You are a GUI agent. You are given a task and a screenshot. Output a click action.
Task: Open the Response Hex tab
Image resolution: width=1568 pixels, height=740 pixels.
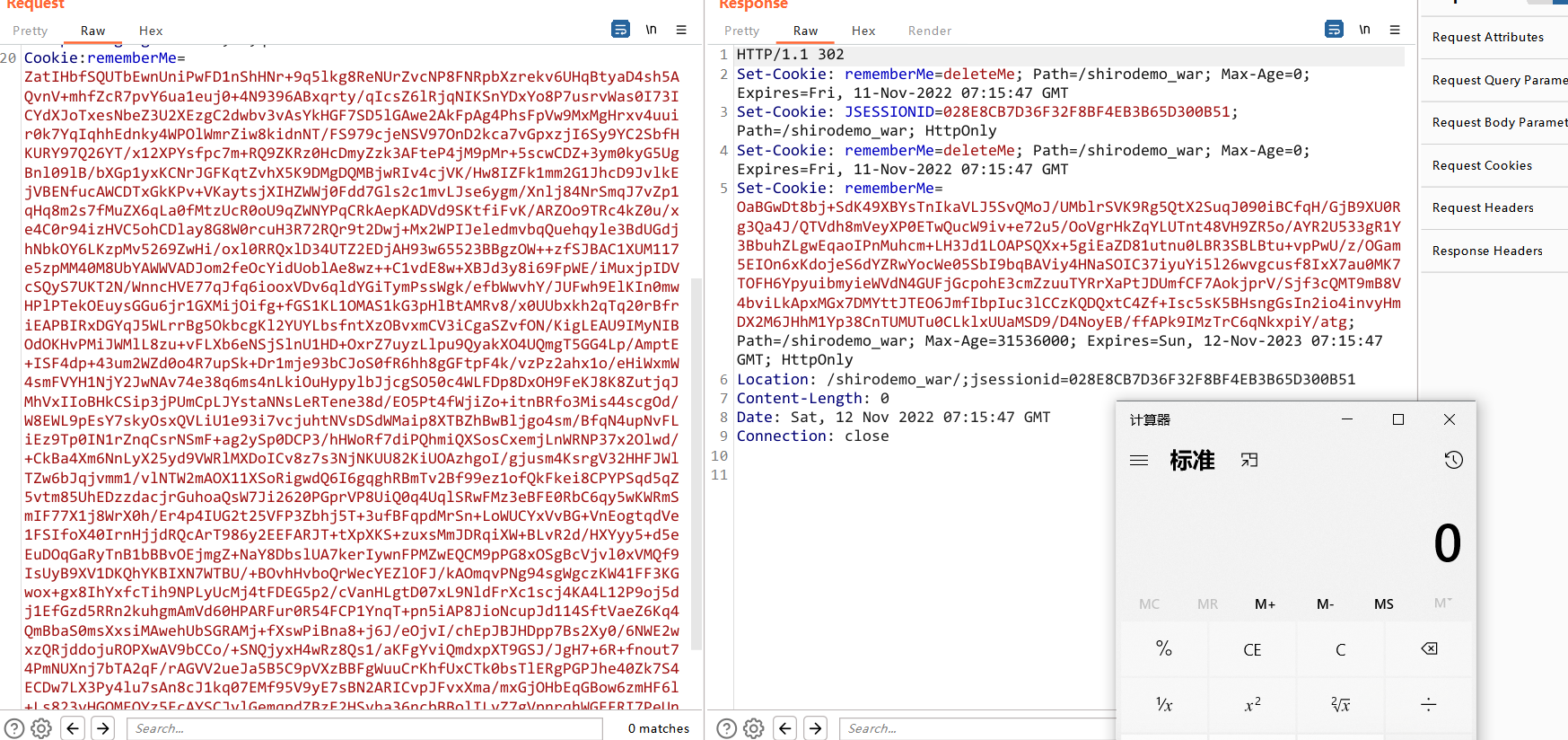(x=863, y=31)
